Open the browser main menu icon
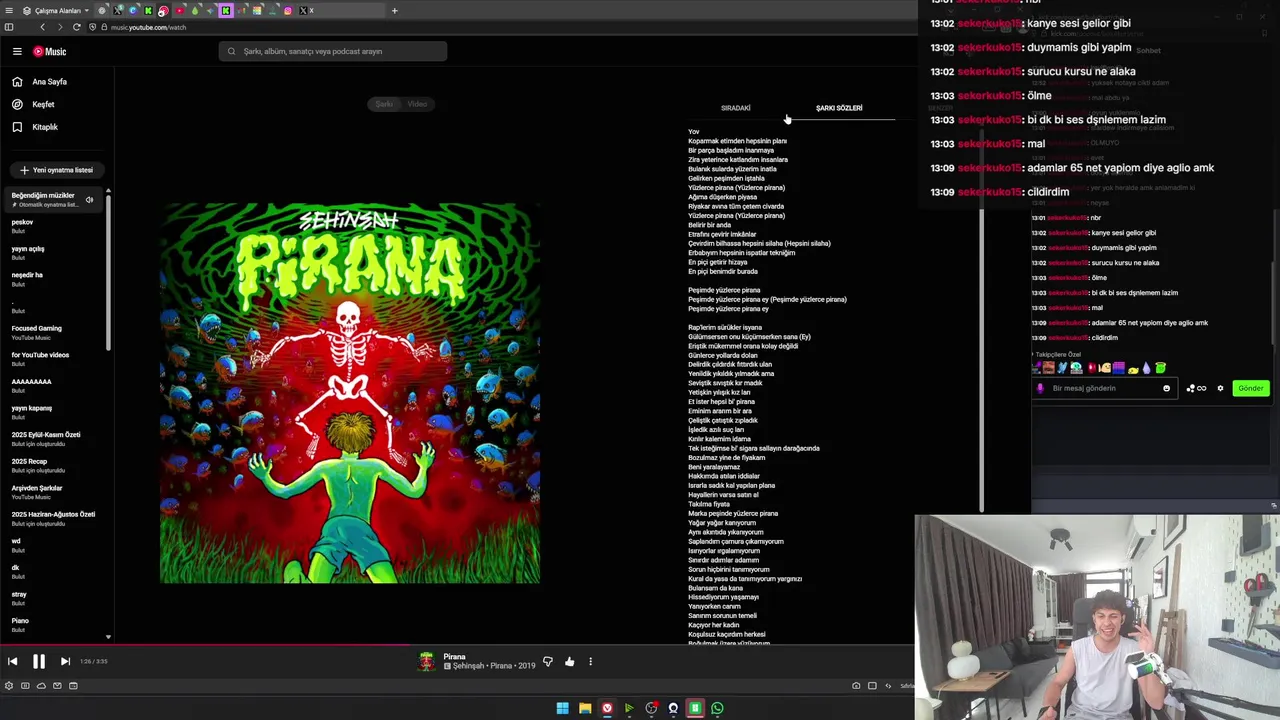 click(x=8, y=10)
